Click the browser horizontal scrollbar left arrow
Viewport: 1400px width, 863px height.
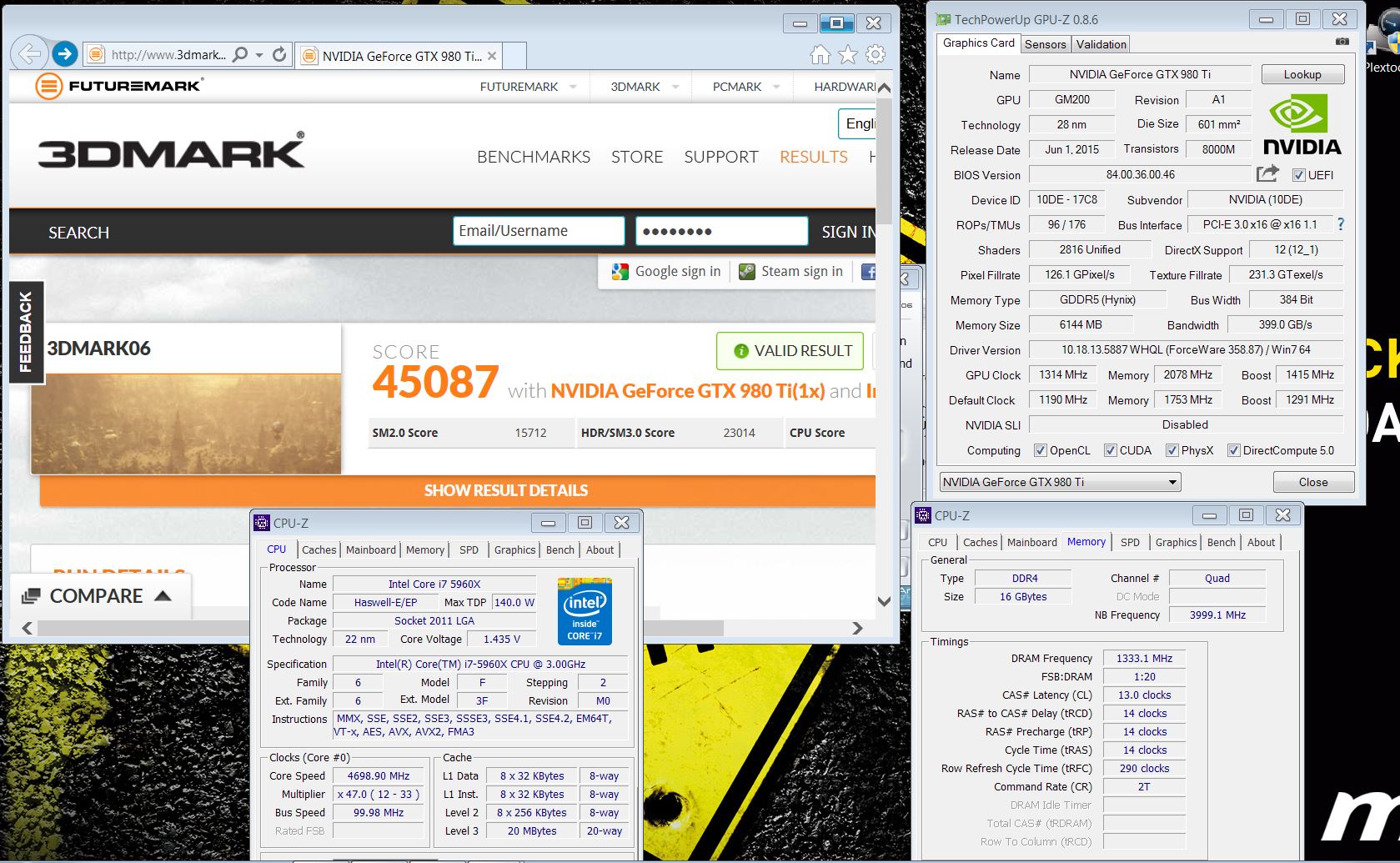pos(27,628)
